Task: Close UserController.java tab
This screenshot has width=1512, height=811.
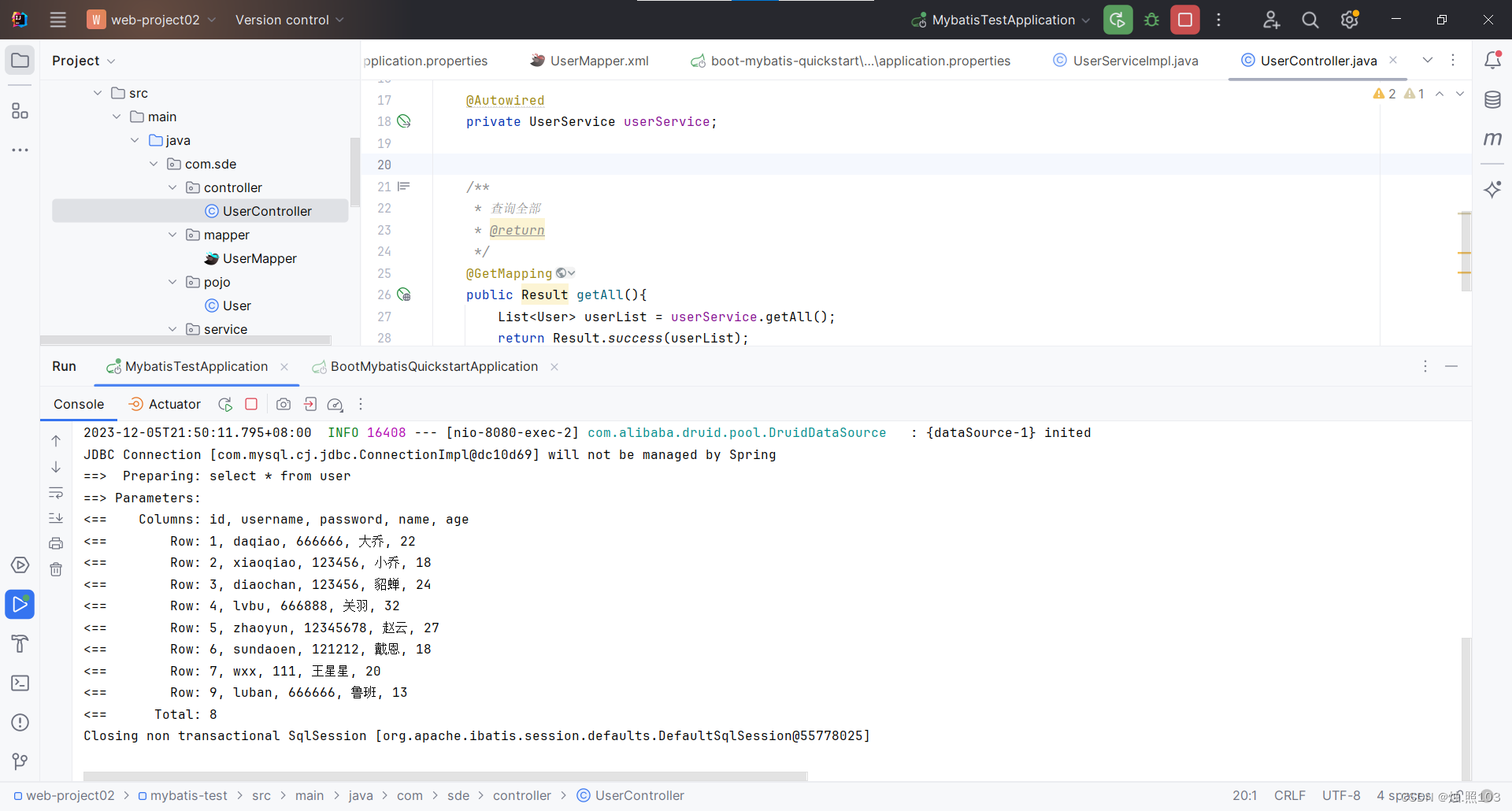Action: [x=1393, y=60]
